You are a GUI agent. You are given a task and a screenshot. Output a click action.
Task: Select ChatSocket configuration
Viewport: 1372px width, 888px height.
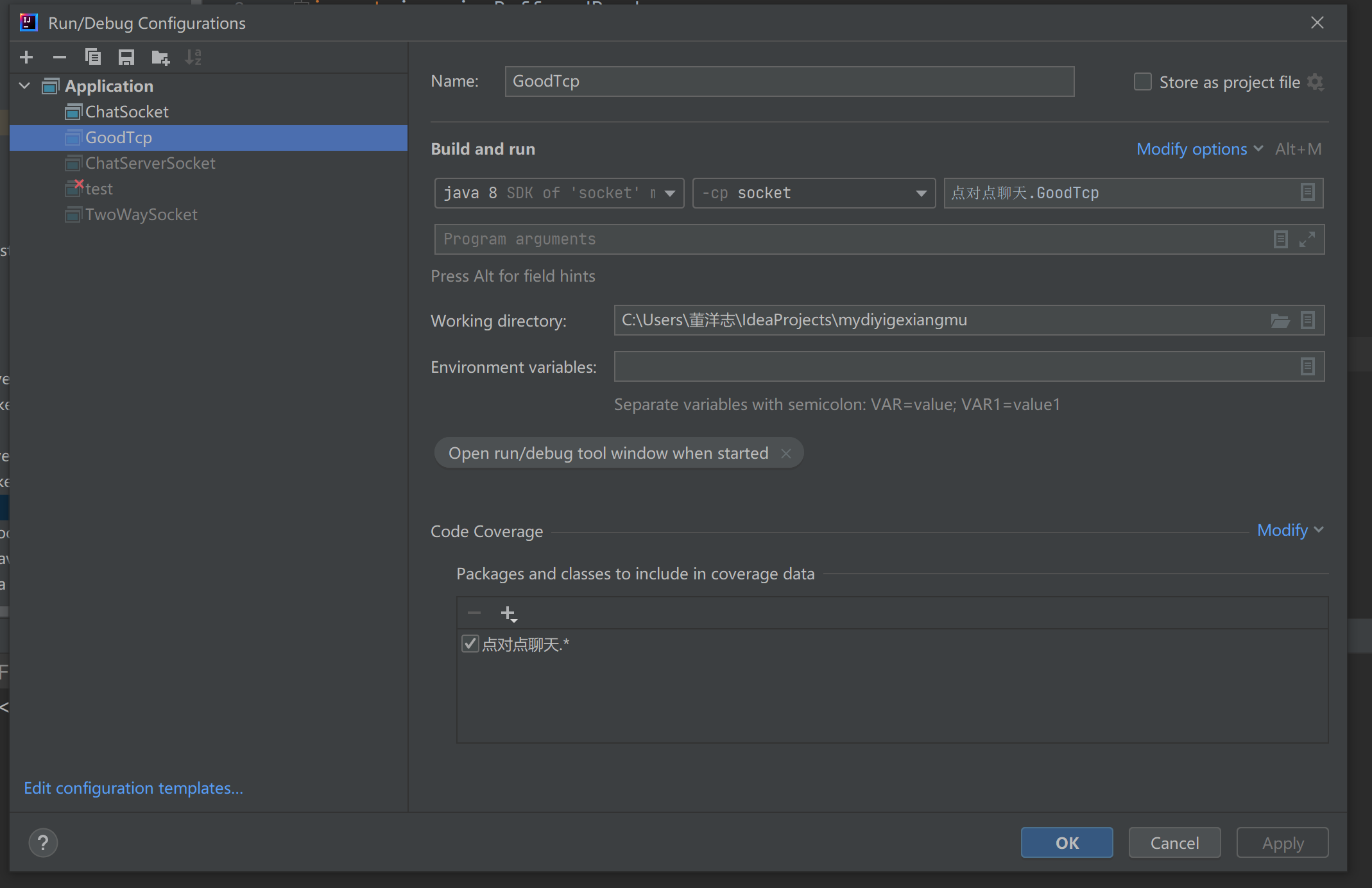pyautogui.click(x=127, y=112)
